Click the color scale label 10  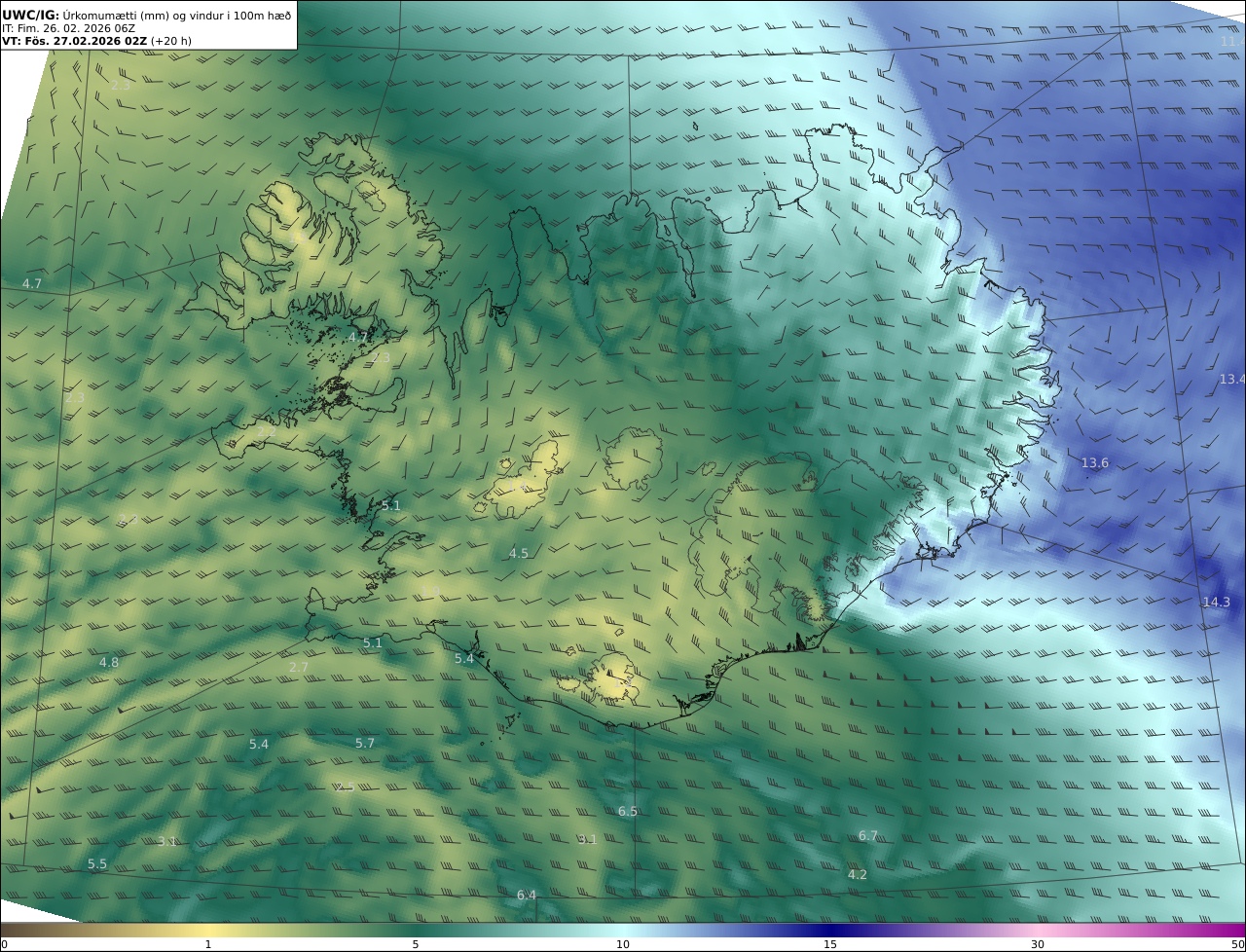[x=623, y=944]
